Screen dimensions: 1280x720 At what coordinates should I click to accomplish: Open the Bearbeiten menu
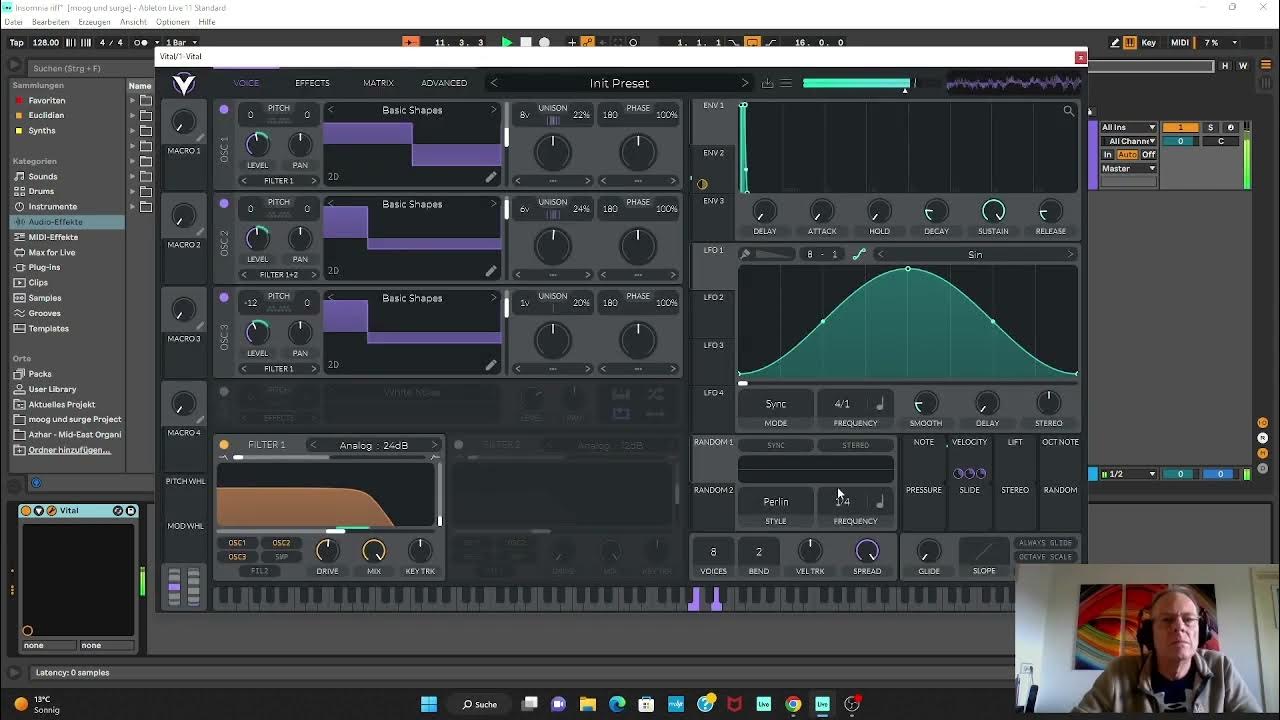point(51,22)
